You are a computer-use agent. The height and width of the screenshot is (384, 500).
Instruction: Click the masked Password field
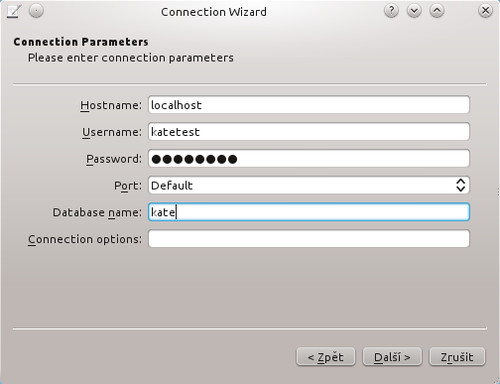tap(309, 159)
